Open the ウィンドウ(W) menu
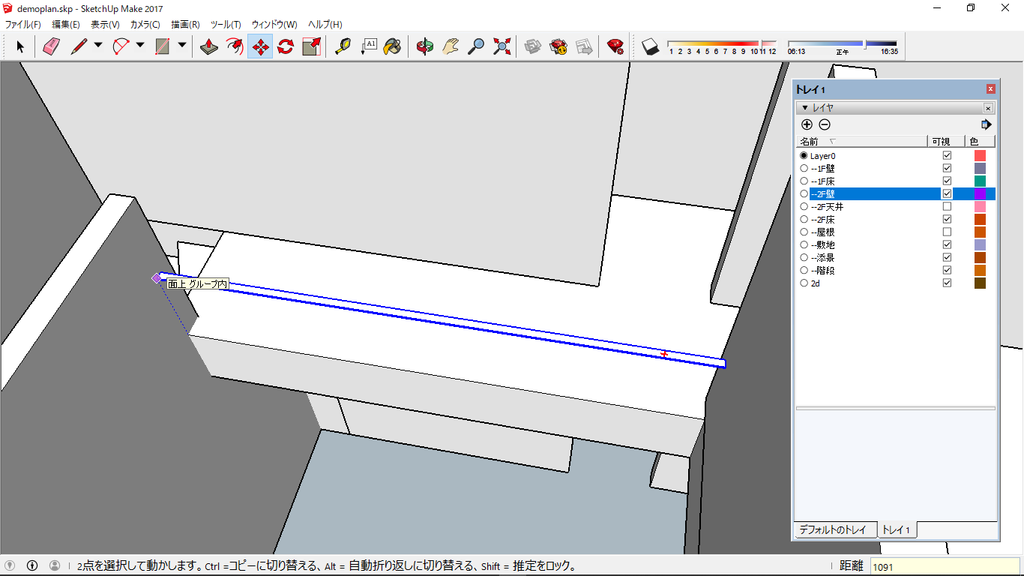The image size is (1024, 576). tap(274, 24)
